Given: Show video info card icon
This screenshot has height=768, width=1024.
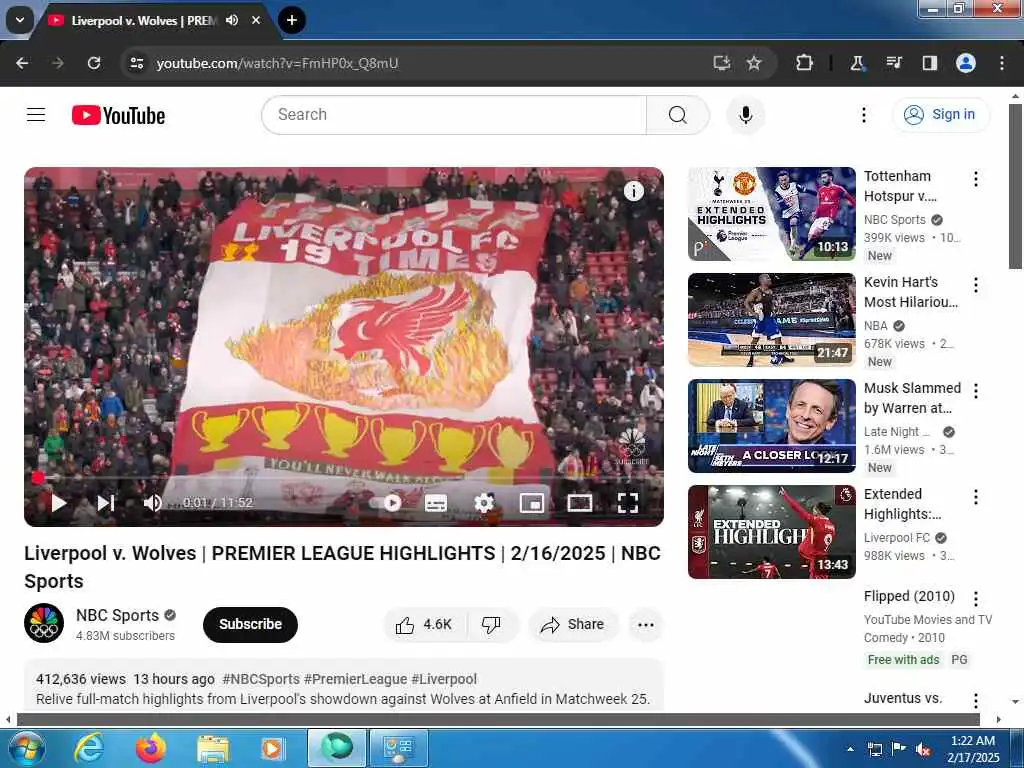Looking at the screenshot, I should (633, 191).
